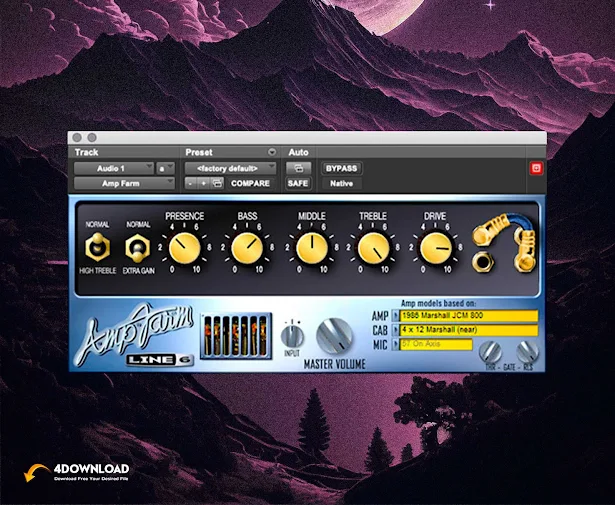Close the plugin window
The width and height of the screenshot is (615, 505).
[77, 138]
